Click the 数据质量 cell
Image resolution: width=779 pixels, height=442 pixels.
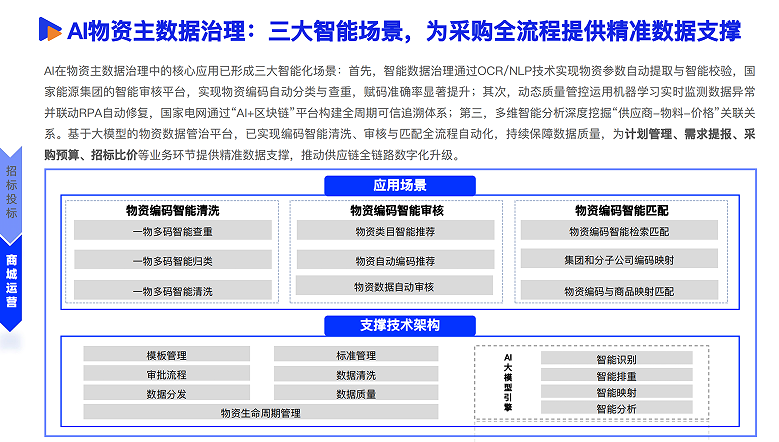click(356, 393)
